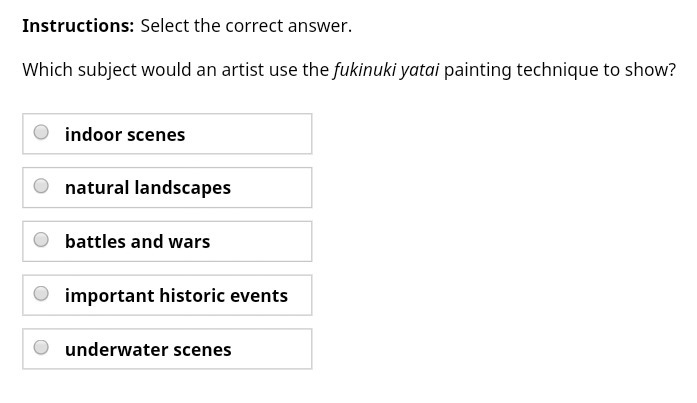Click empty space inside 'natural landscapes' box

click(x=275, y=188)
